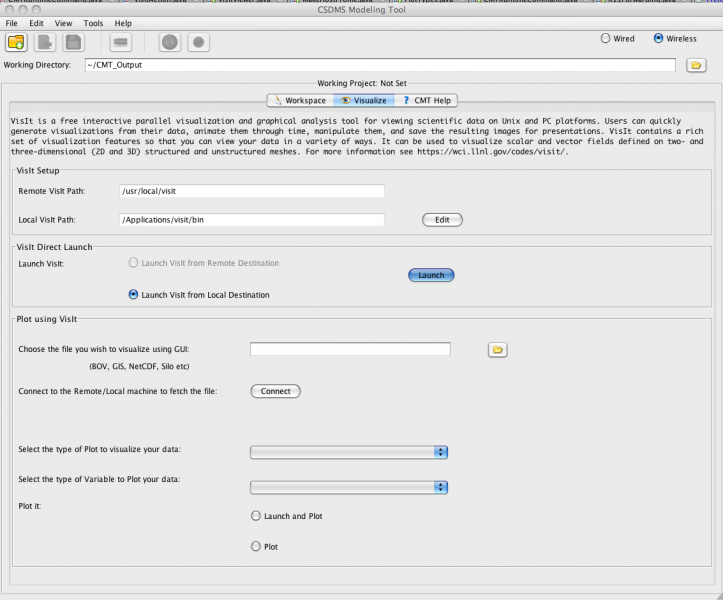
Task: Click the Connect button
Action: (275, 391)
